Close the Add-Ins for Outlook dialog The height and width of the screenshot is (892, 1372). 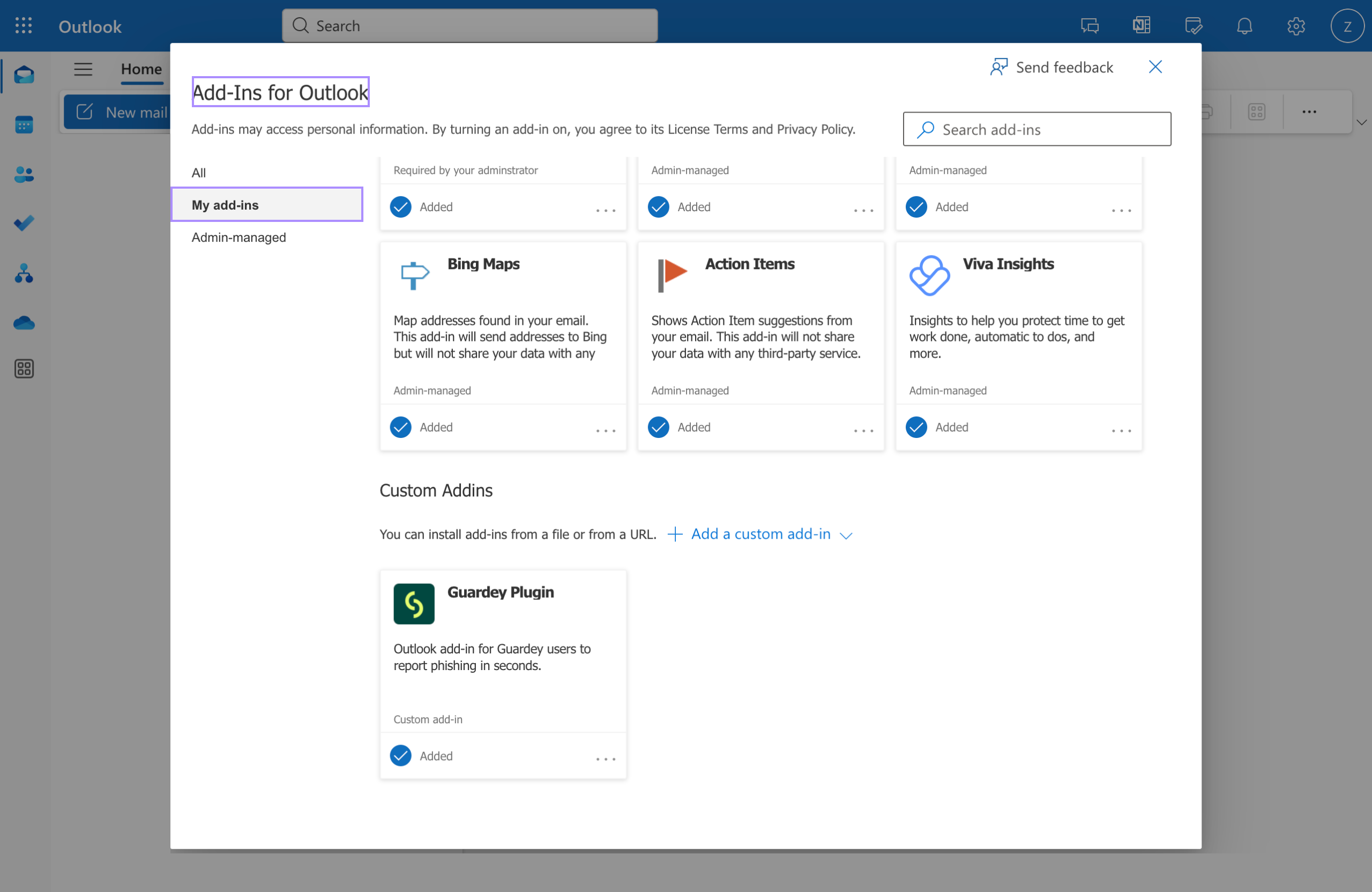tap(1154, 67)
